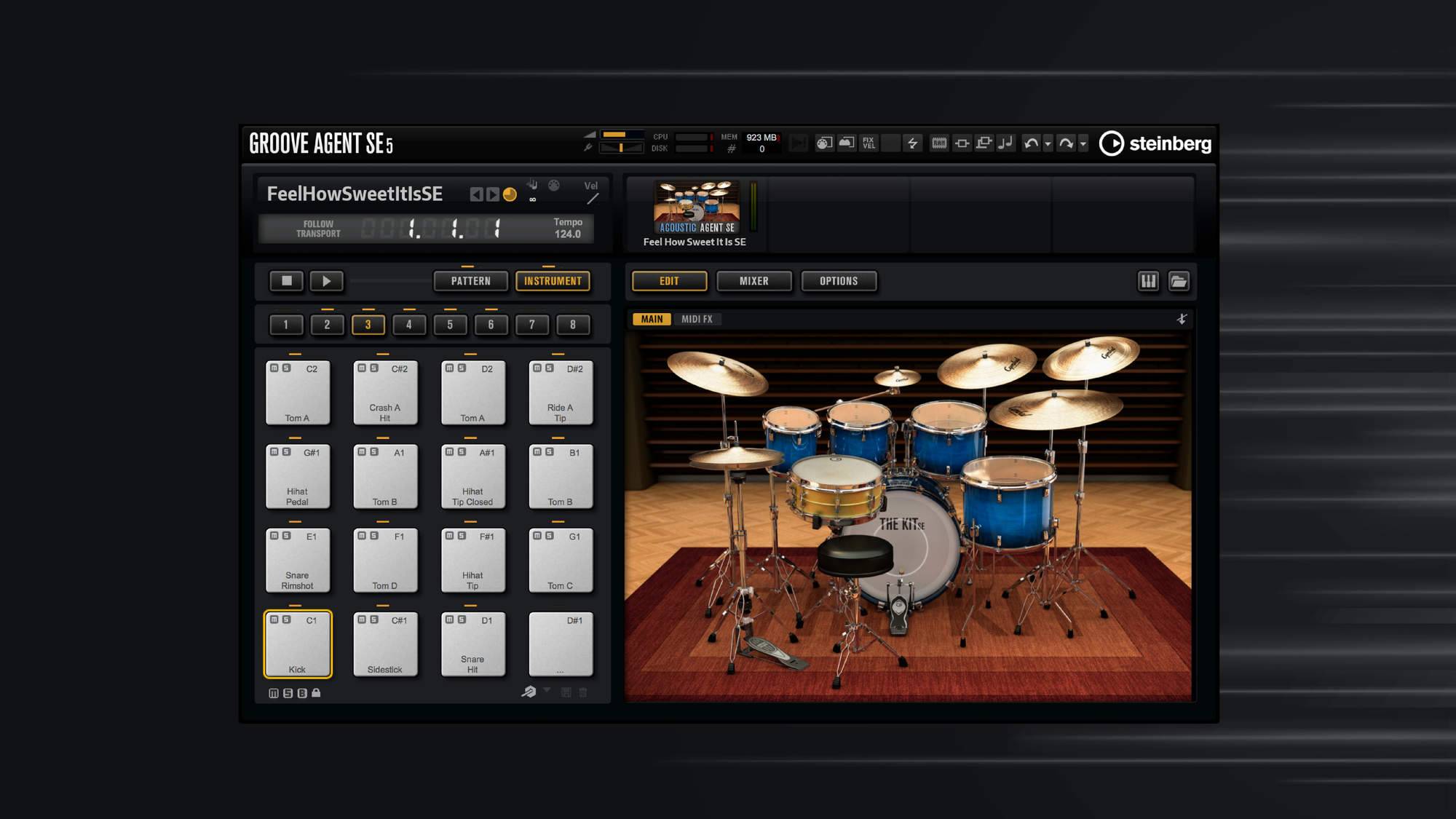Load the next kit with the right arrow

[493, 194]
